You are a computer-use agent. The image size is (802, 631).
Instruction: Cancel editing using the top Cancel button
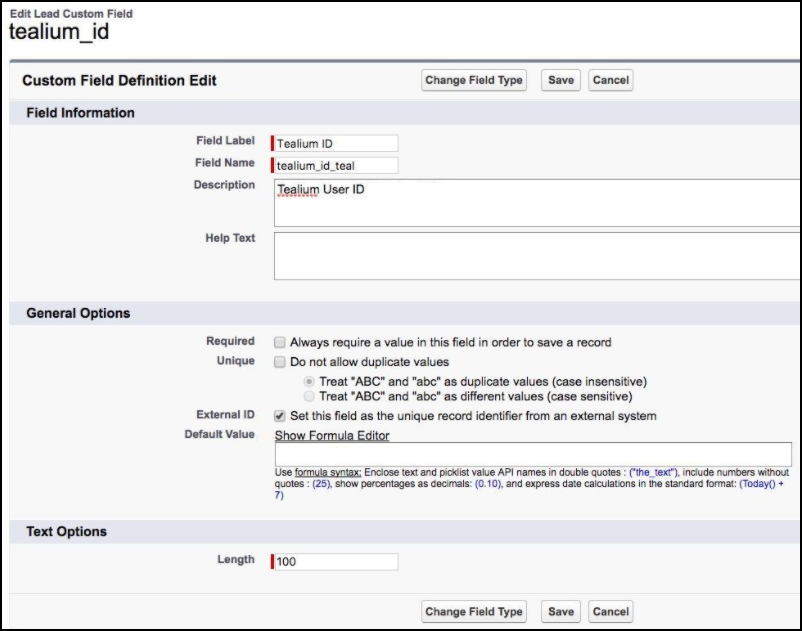[610, 80]
